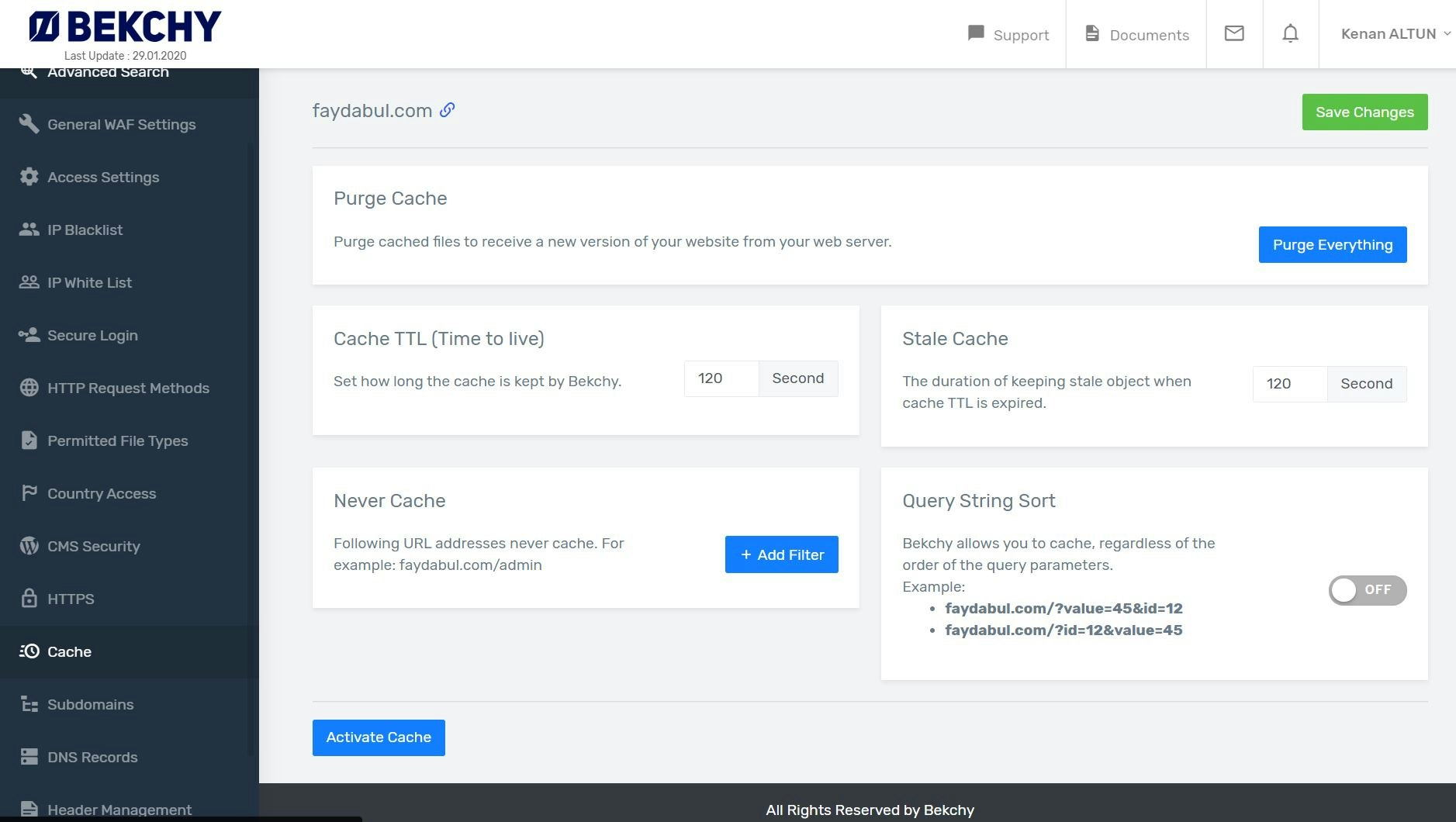Click the Advanced Search magnifier icon

29,72
